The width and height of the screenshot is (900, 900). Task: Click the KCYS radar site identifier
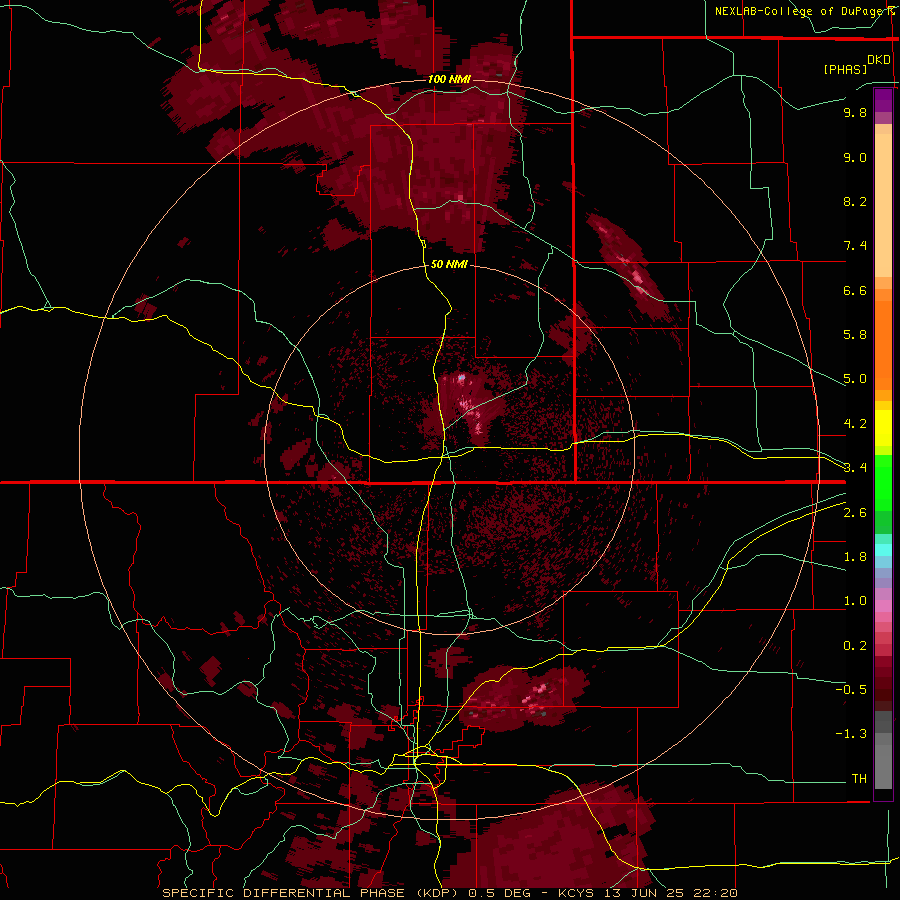pyautogui.click(x=577, y=893)
